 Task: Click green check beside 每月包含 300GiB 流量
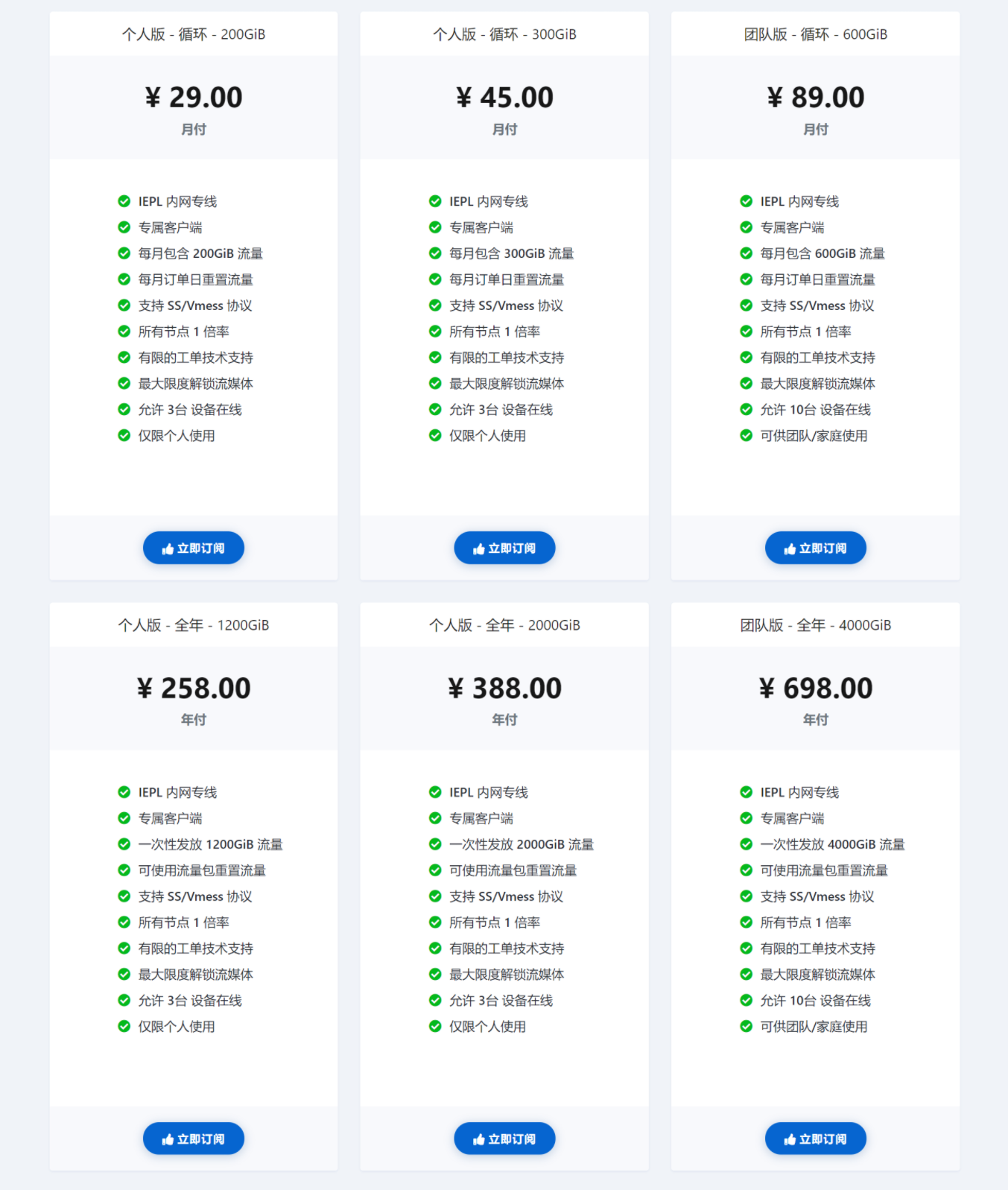pos(435,253)
